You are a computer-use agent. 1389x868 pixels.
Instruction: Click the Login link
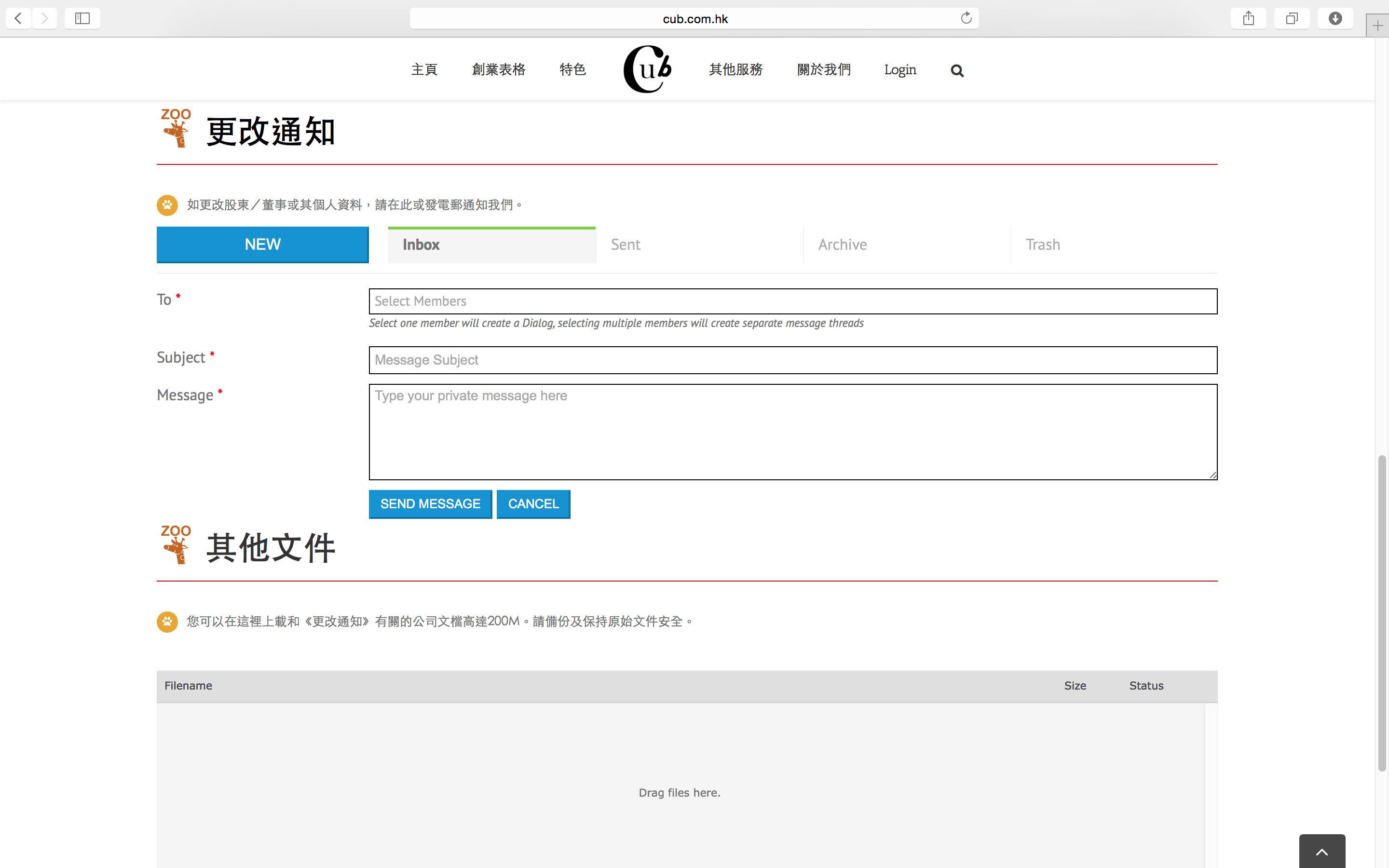tap(900, 70)
